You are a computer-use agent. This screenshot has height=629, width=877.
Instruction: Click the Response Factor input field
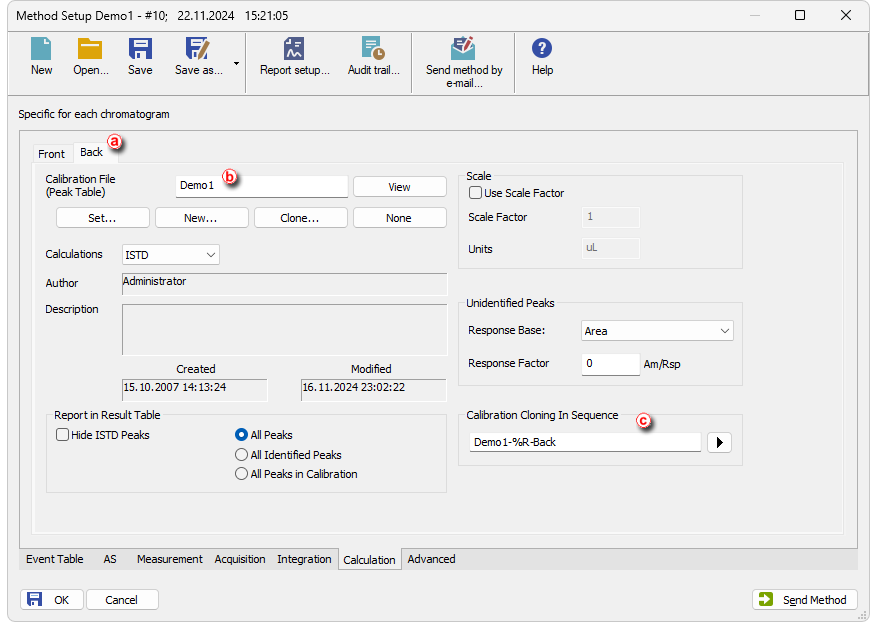coord(610,364)
